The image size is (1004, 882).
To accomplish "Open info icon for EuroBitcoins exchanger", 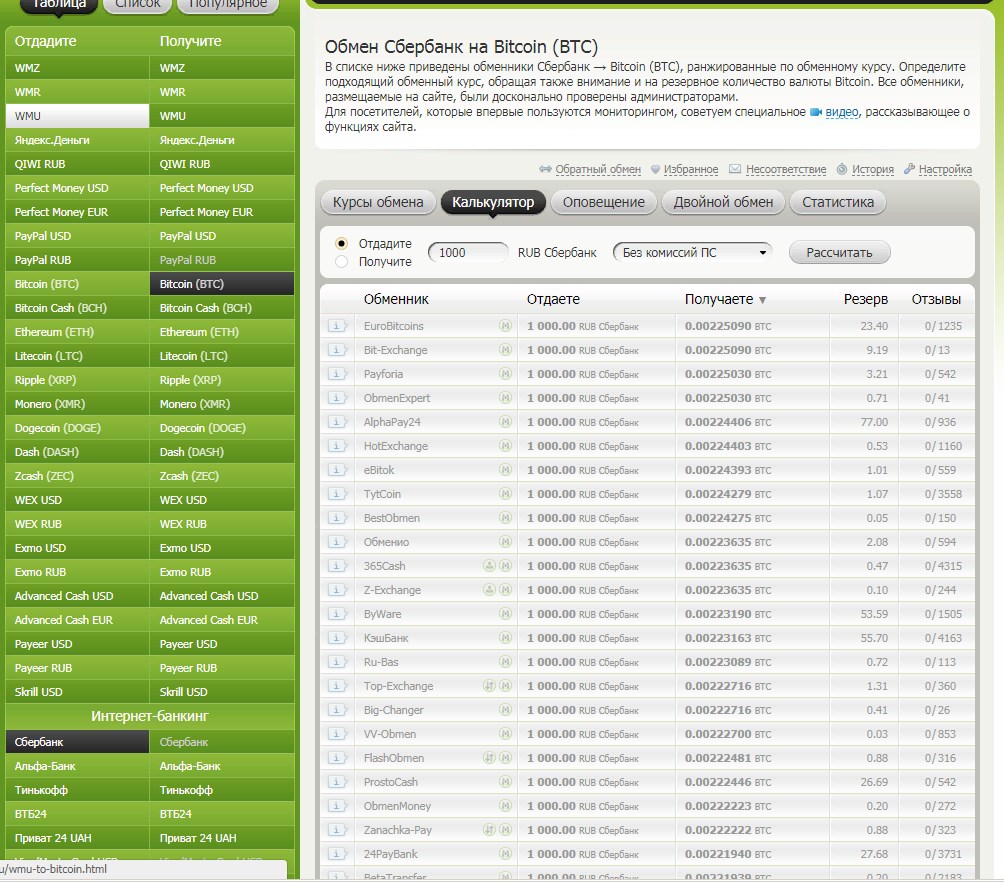I will pos(337,326).
